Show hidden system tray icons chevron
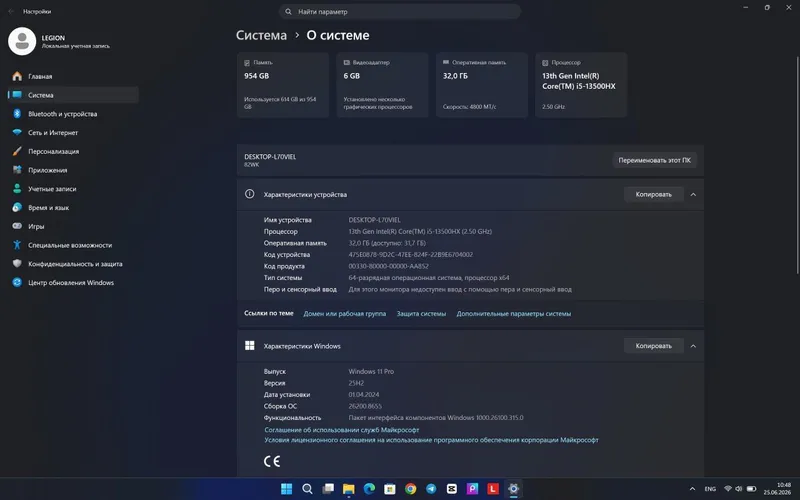This screenshot has height=500, width=800. pos(692,489)
